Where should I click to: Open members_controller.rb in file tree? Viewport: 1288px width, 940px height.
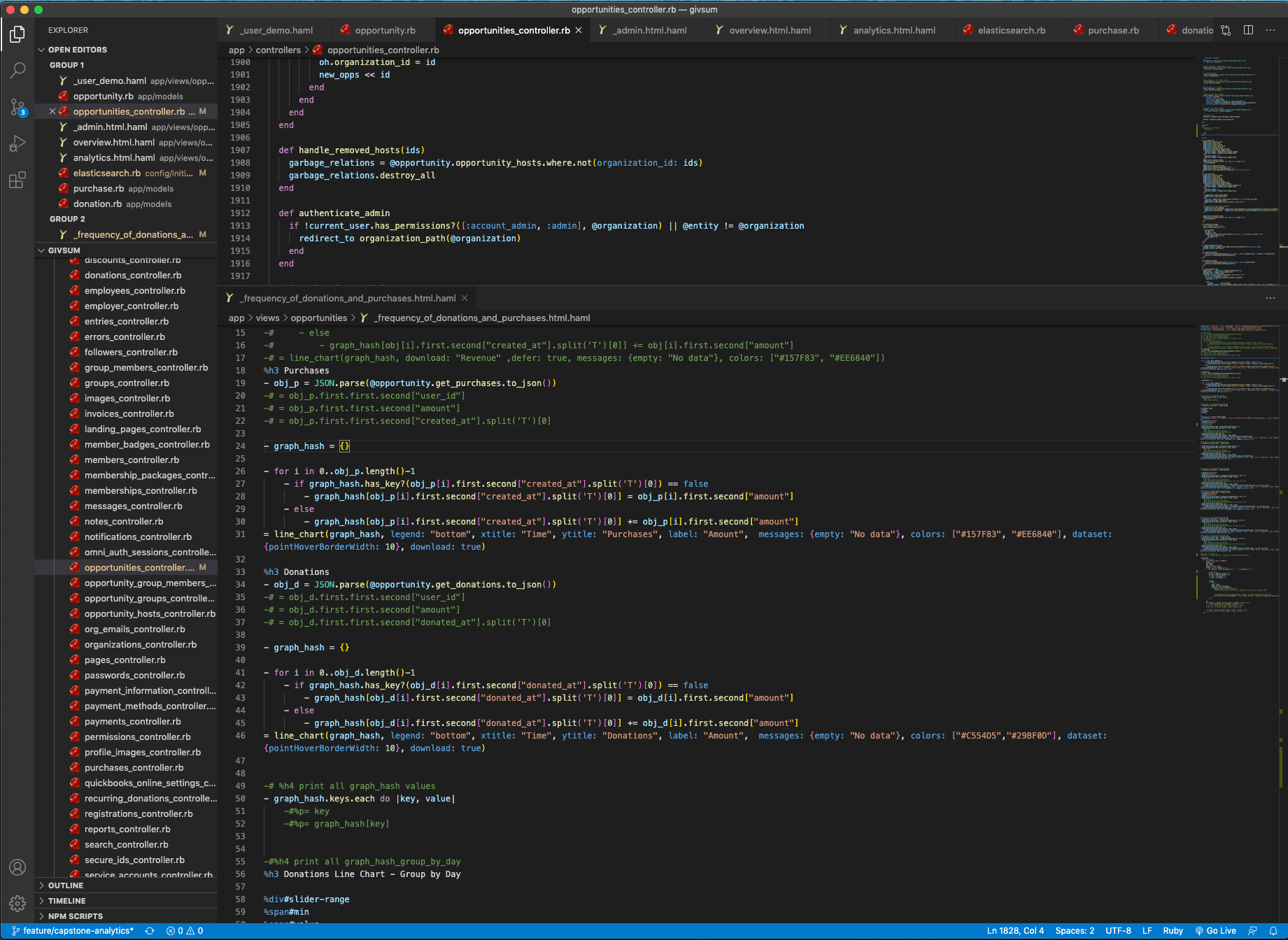click(132, 460)
